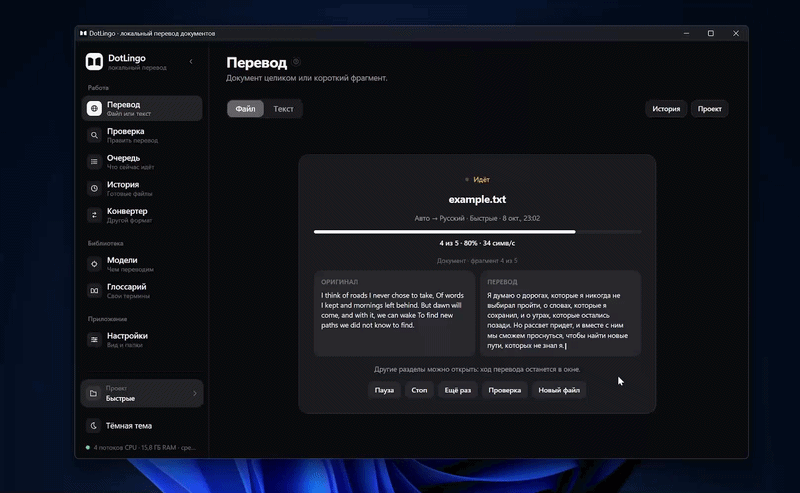The width and height of the screenshot is (800, 493).
Task: Click the Russian translation text pane
Action: point(560,313)
